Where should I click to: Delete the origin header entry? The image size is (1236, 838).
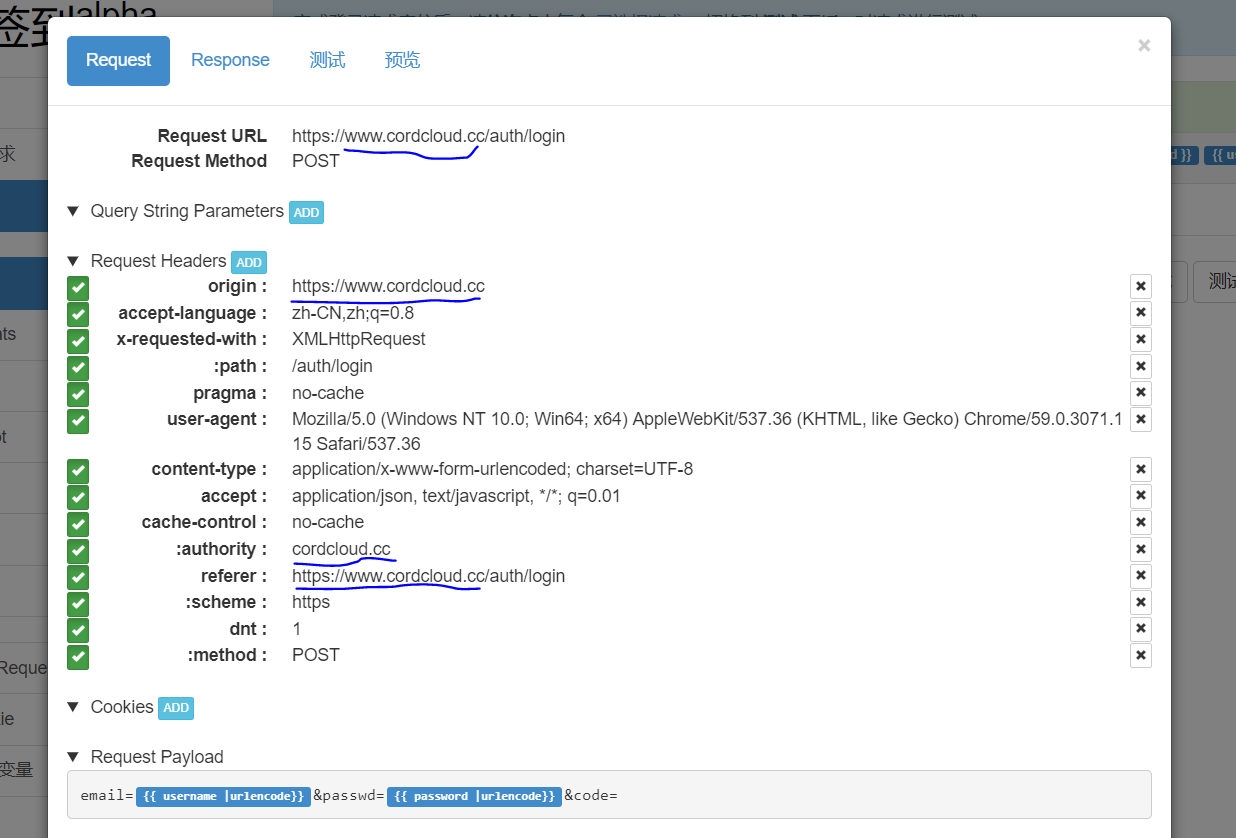tap(1141, 286)
